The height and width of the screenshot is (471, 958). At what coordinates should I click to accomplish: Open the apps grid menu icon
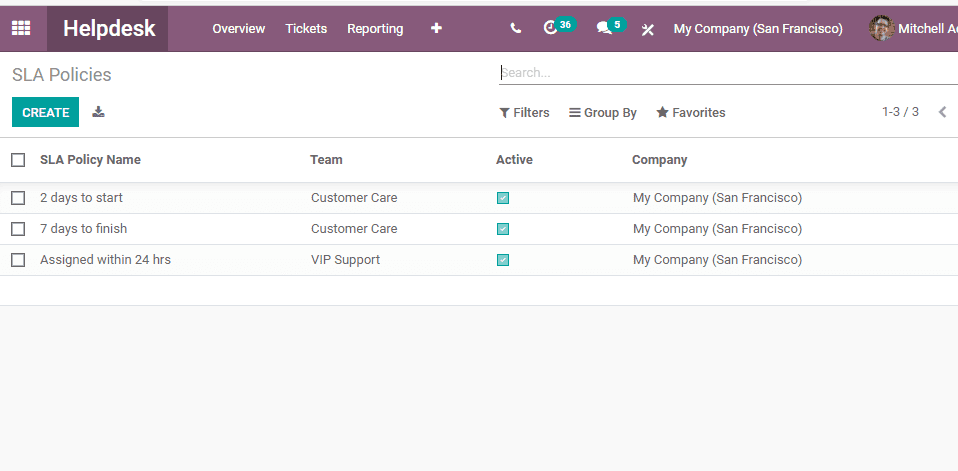21,28
